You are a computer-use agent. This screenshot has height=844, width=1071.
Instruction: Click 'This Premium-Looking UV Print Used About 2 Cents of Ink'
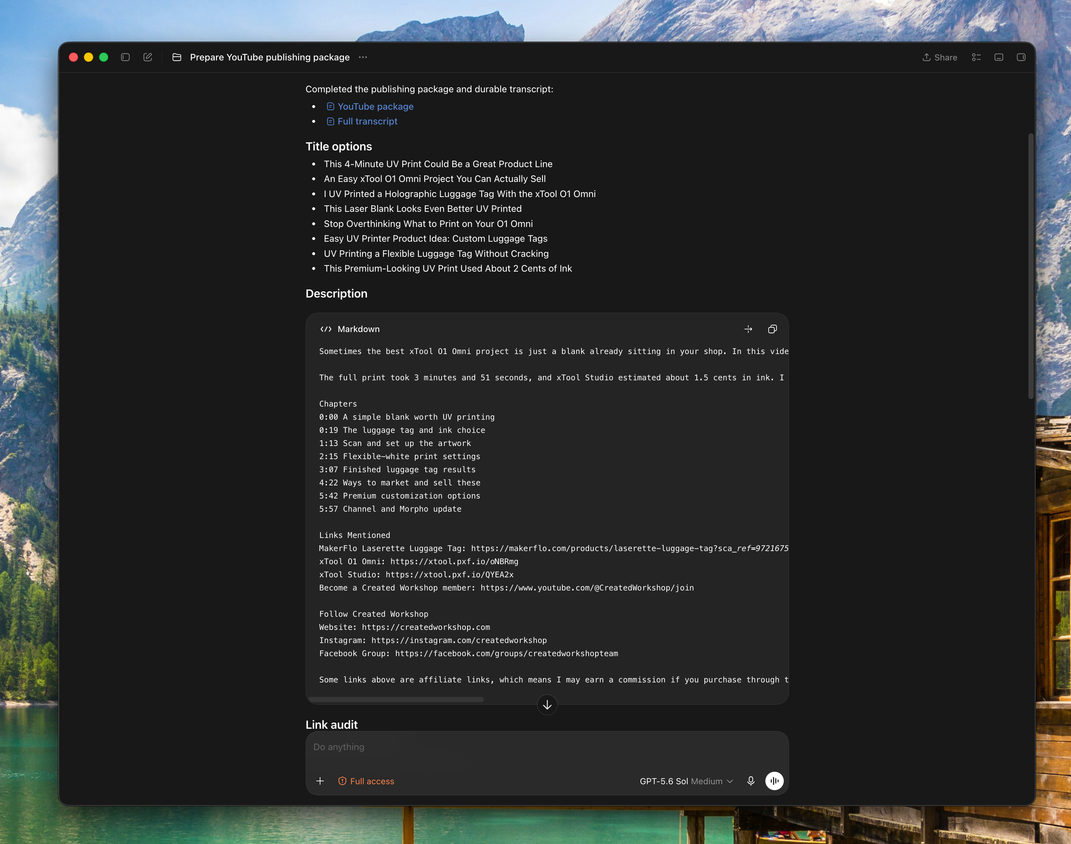[448, 269]
